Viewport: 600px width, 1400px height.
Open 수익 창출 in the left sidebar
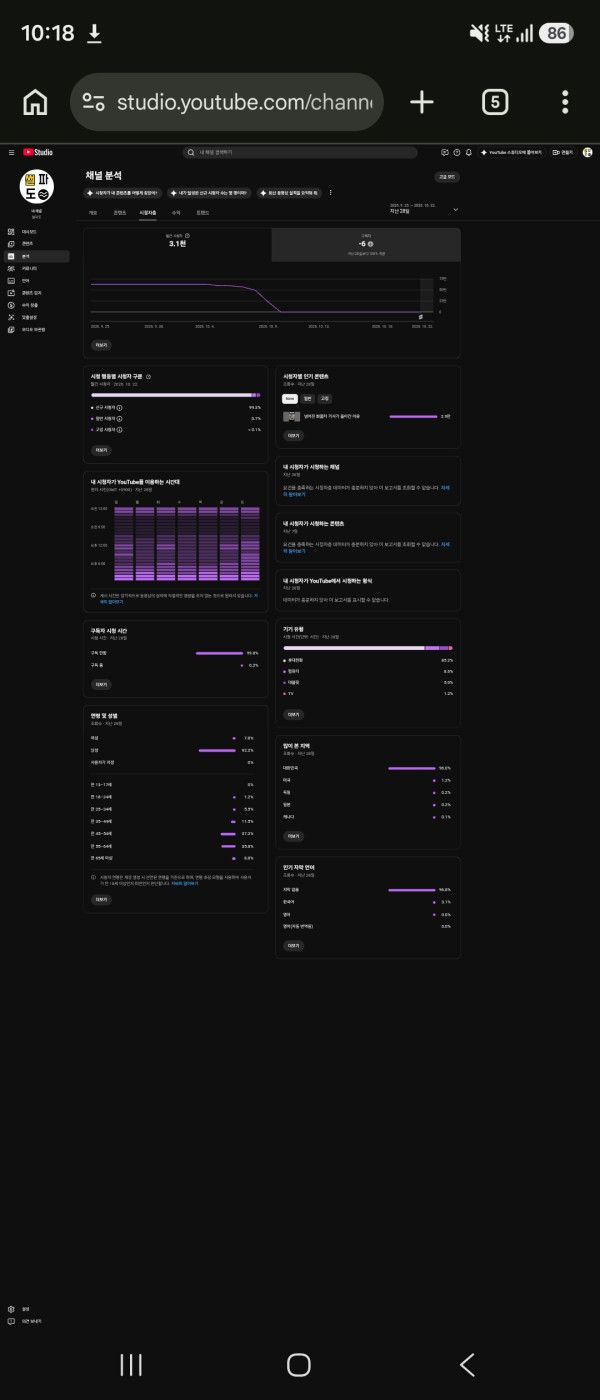[37, 304]
